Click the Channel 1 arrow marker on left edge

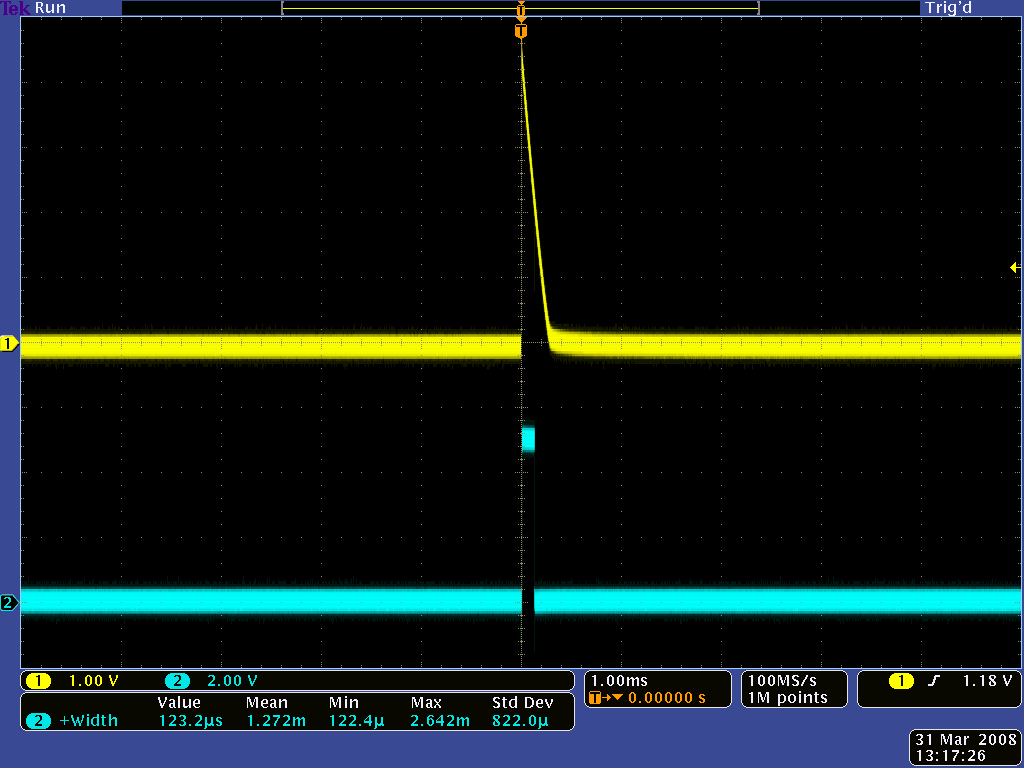click(8, 343)
